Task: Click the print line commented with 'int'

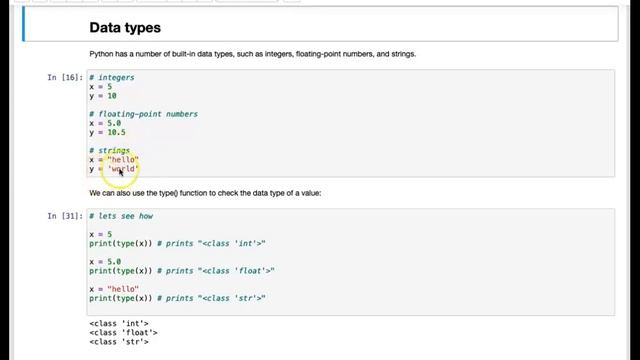Action: coord(178,244)
